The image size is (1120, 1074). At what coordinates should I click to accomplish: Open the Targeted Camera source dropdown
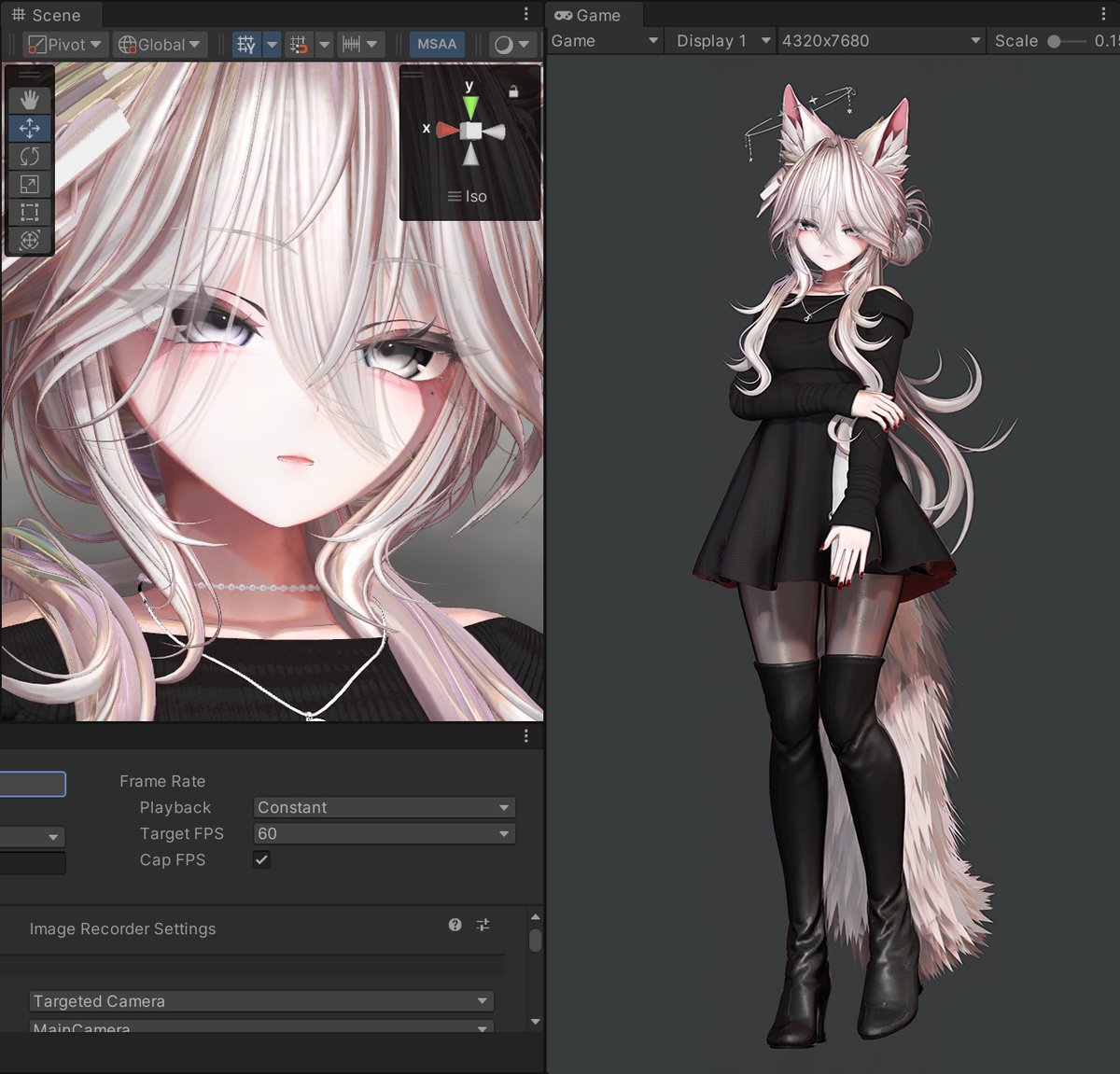[261, 1001]
